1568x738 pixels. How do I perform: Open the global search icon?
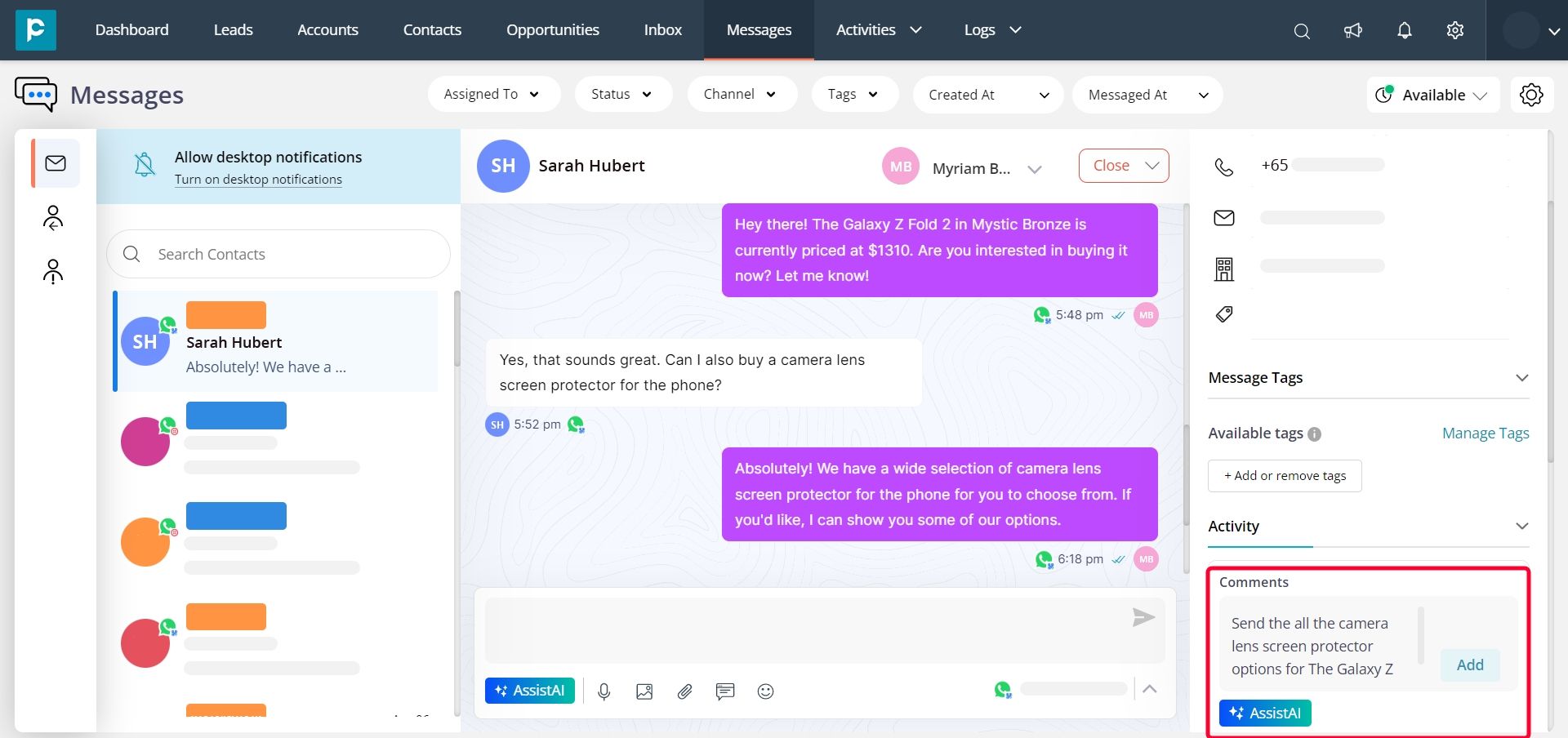tap(1302, 31)
